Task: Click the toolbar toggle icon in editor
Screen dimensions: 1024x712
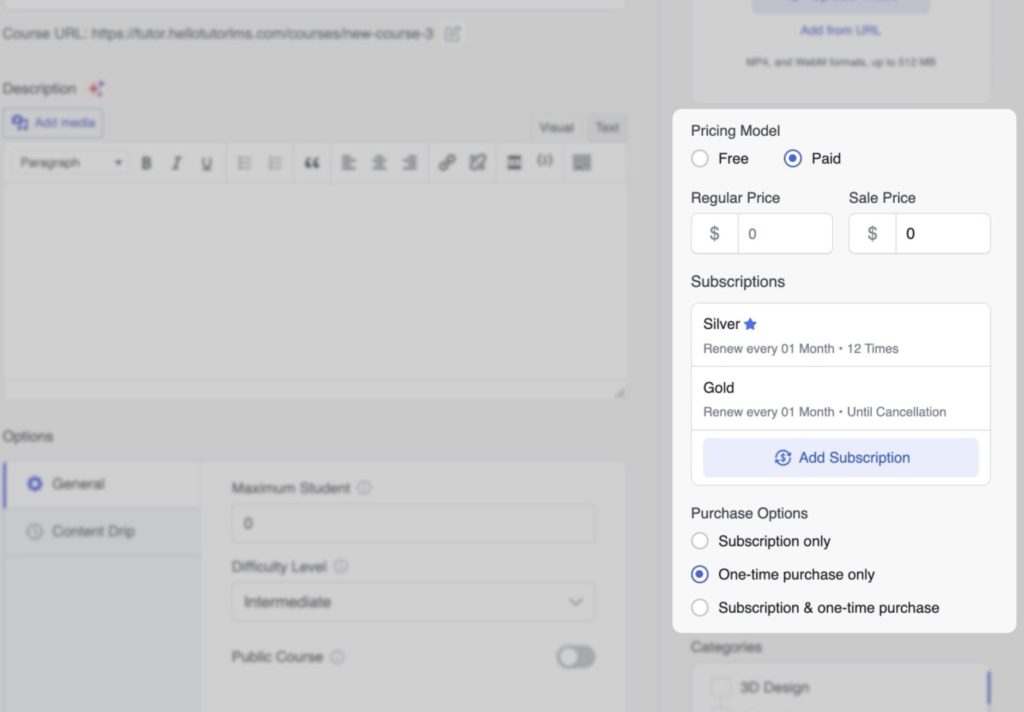Action: pyautogui.click(x=581, y=163)
